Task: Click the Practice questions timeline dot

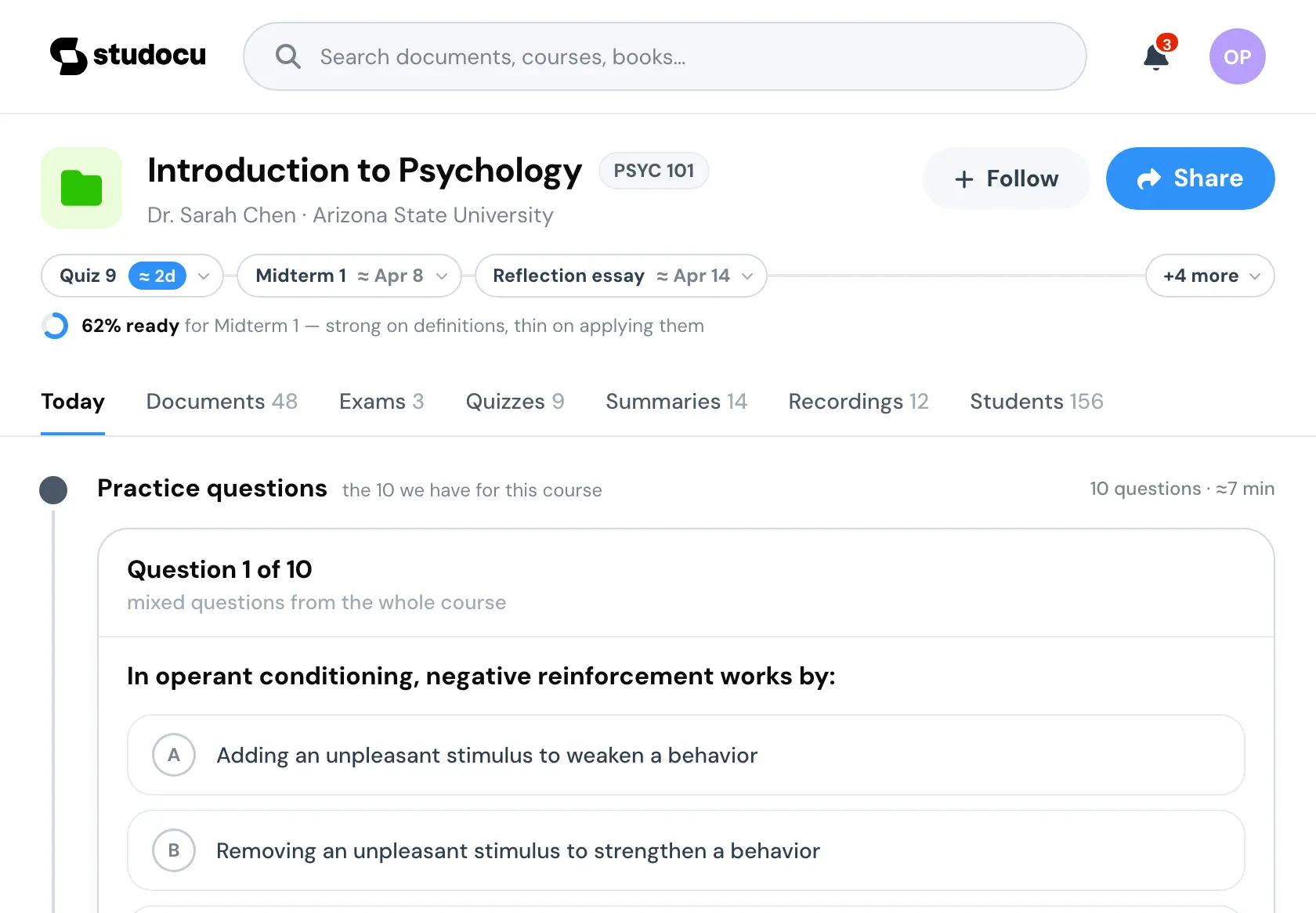Action: [x=53, y=490]
